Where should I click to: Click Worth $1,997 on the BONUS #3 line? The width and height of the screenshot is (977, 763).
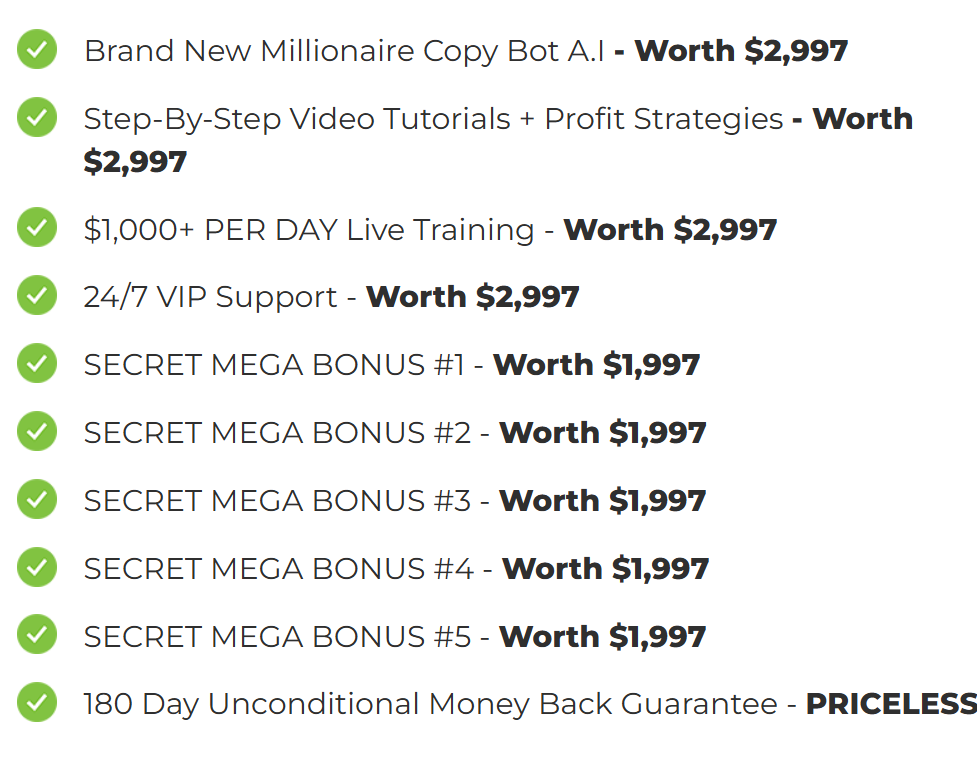coord(603,501)
